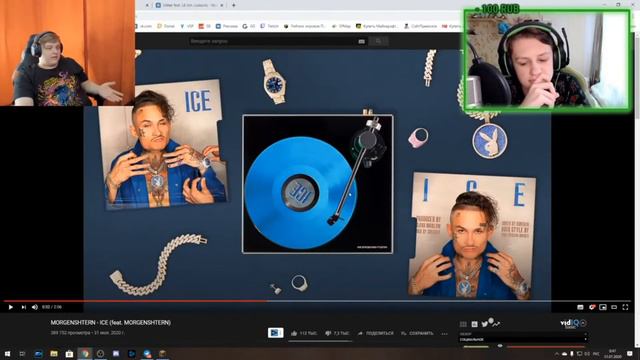Image resolution: width=640 pixels, height=360 pixels.
Task: Click the grid icon in the vidIQ panel
Action: [x=463, y=324]
